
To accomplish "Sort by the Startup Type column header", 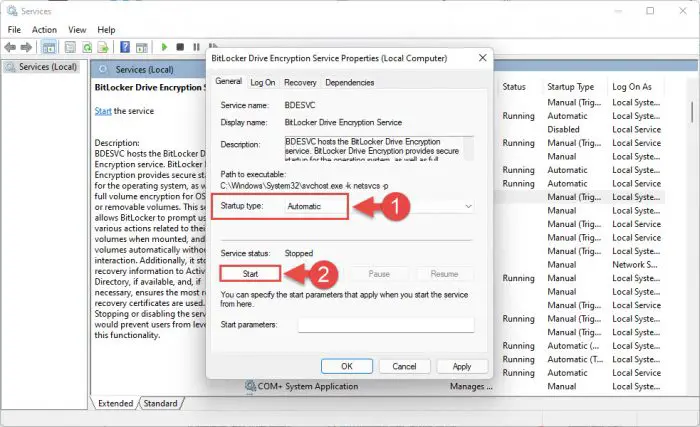I will (571, 87).
